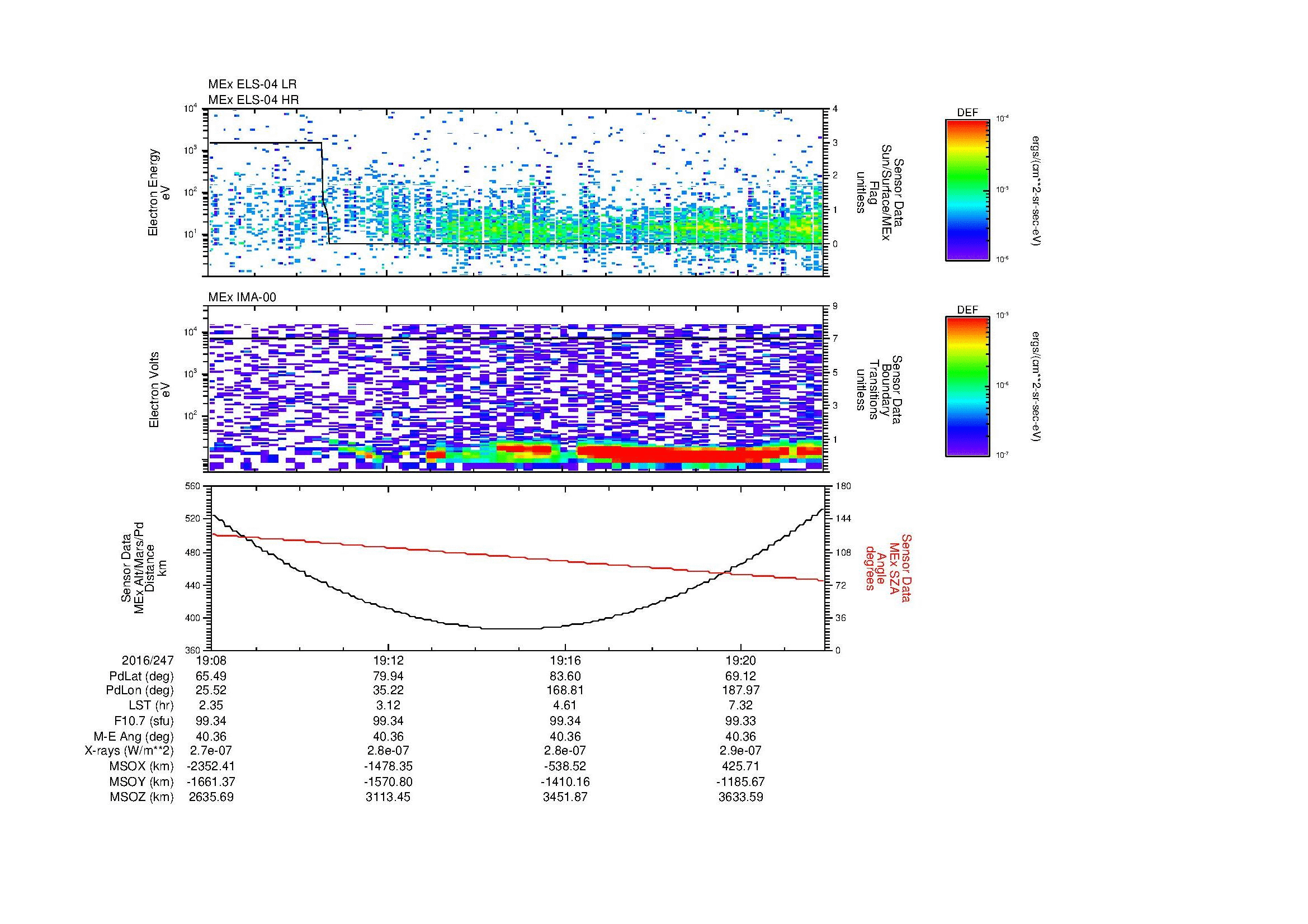The width and height of the screenshot is (1308, 924).
Task: Click the LST value 2.35
Action: [211, 706]
